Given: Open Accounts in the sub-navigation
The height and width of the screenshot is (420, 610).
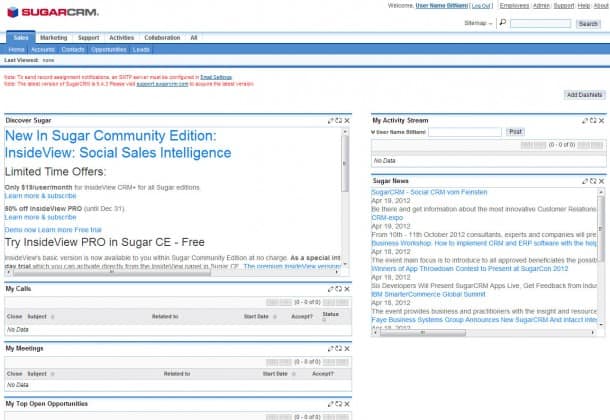Looking at the screenshot, I should click(43, 50).
